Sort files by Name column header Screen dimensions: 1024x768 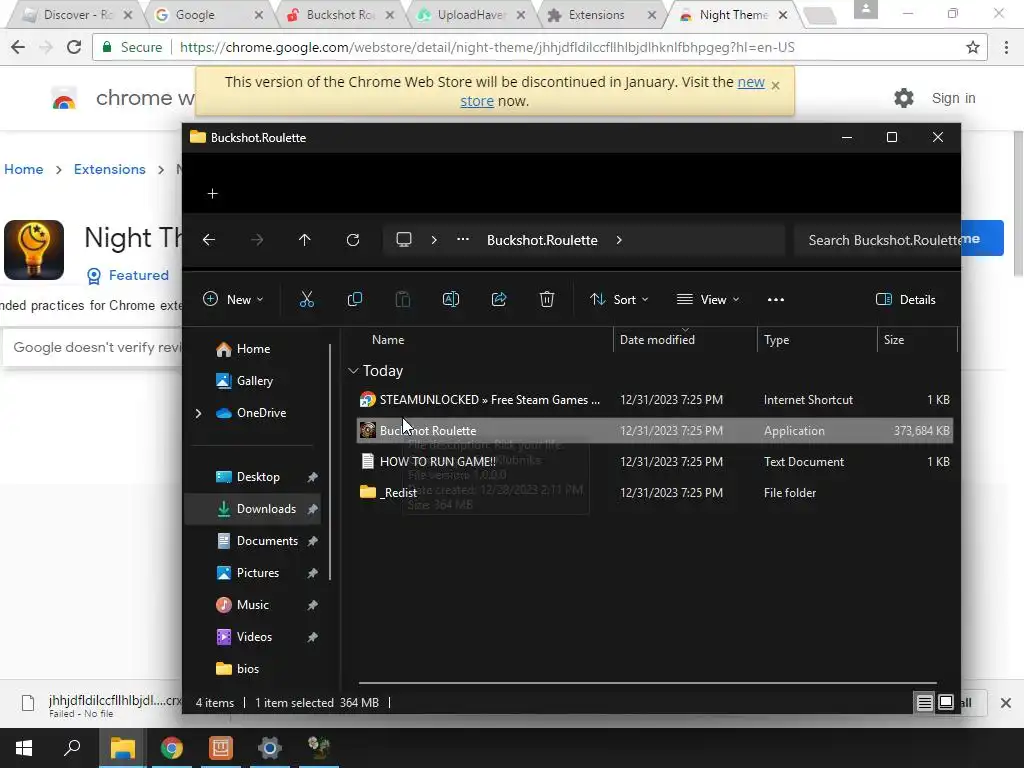[388, 340]
